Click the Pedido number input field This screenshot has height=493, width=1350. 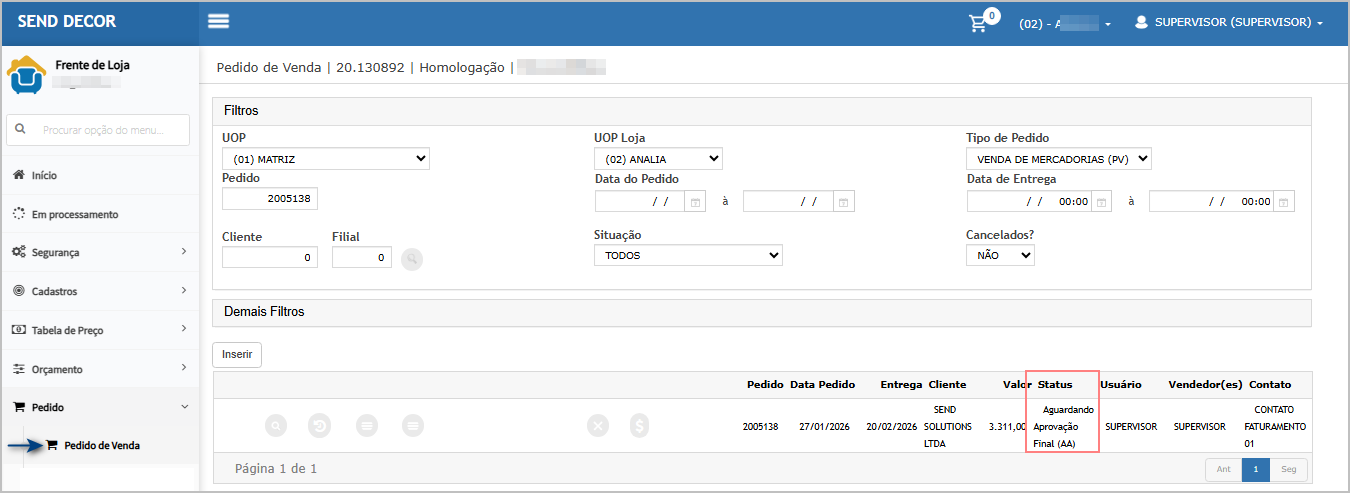(x=269, y=199)
